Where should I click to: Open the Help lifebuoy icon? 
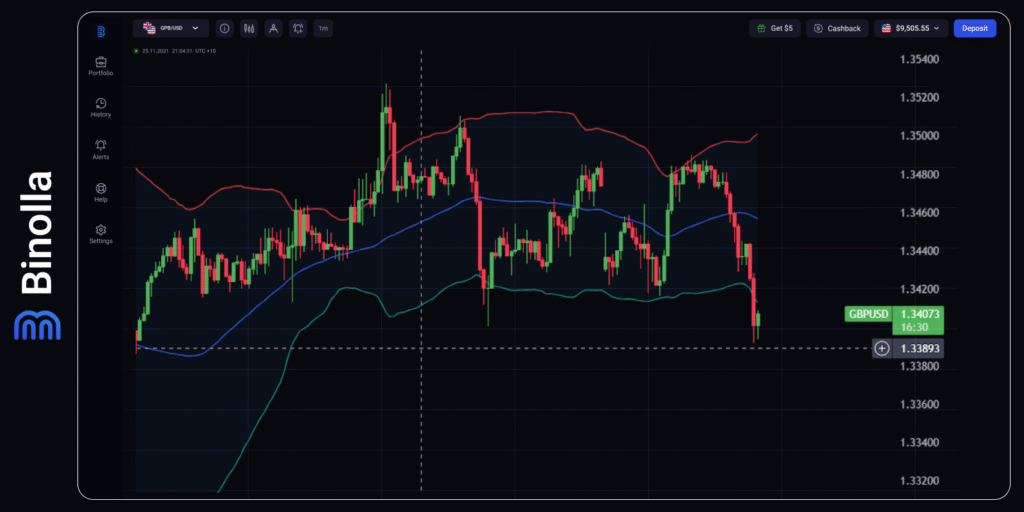(x=101, y=188)
